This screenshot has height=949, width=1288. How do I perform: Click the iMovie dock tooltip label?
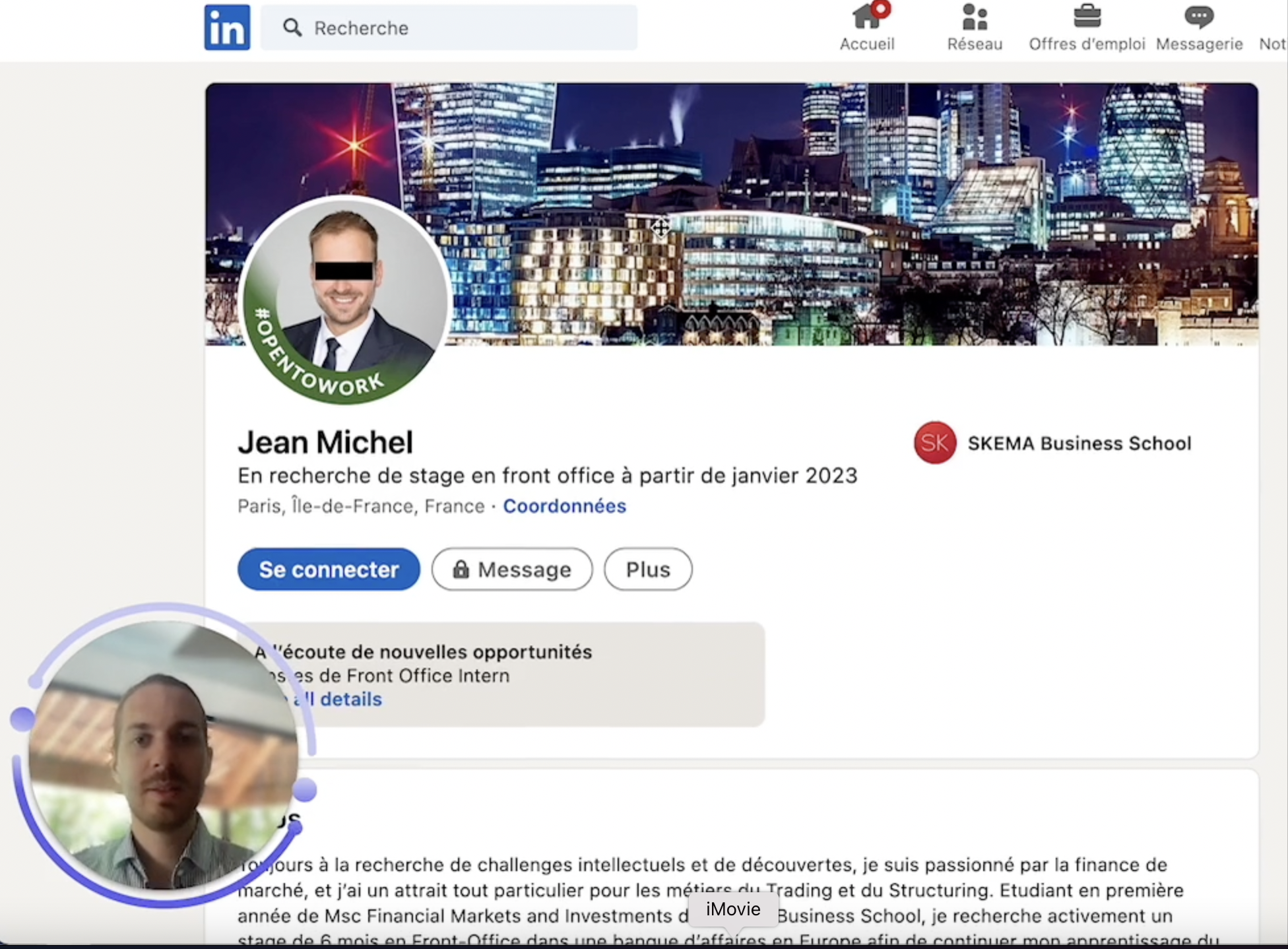pos(733,909)
